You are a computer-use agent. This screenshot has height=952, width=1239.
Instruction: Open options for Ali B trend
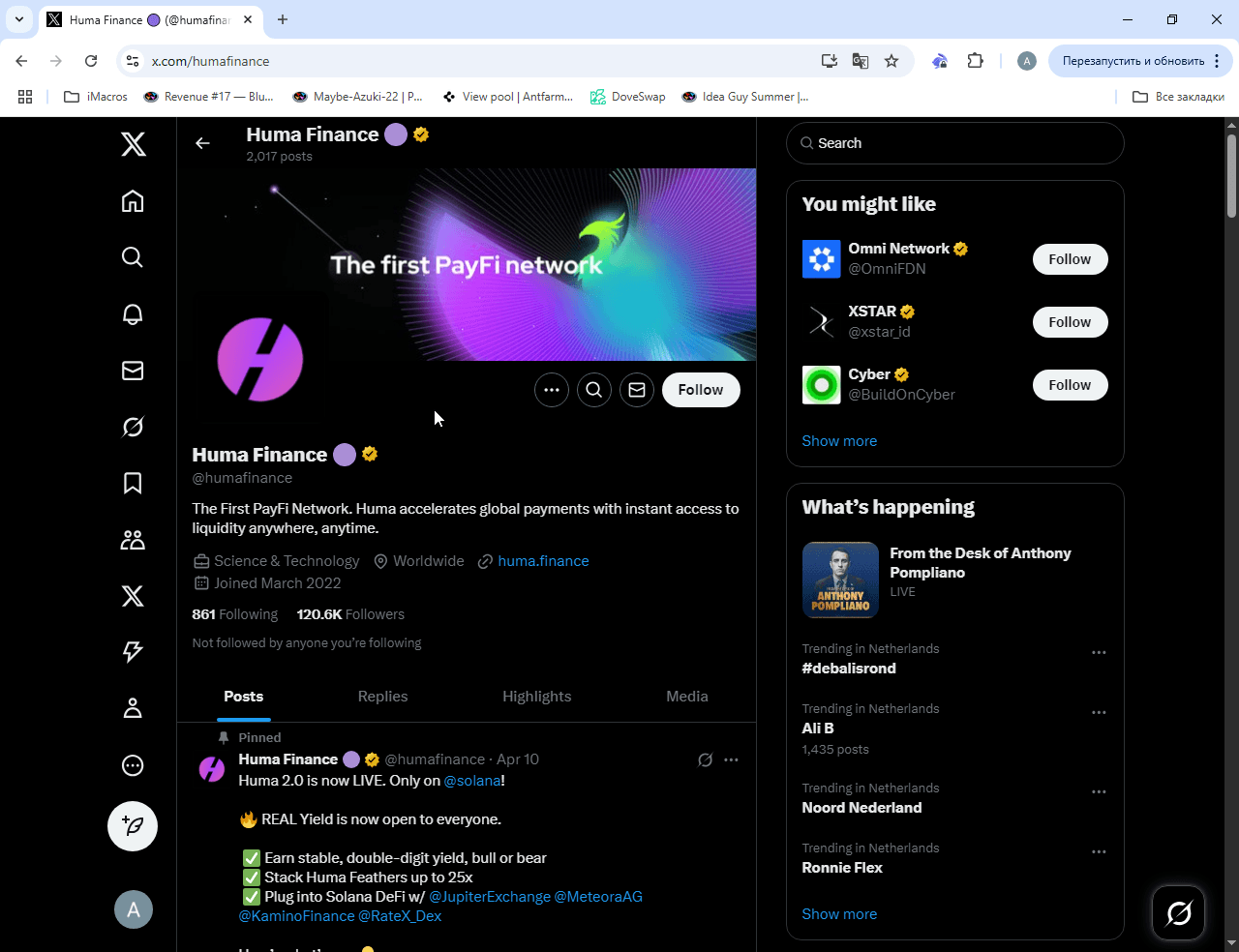coord(1099,713)
